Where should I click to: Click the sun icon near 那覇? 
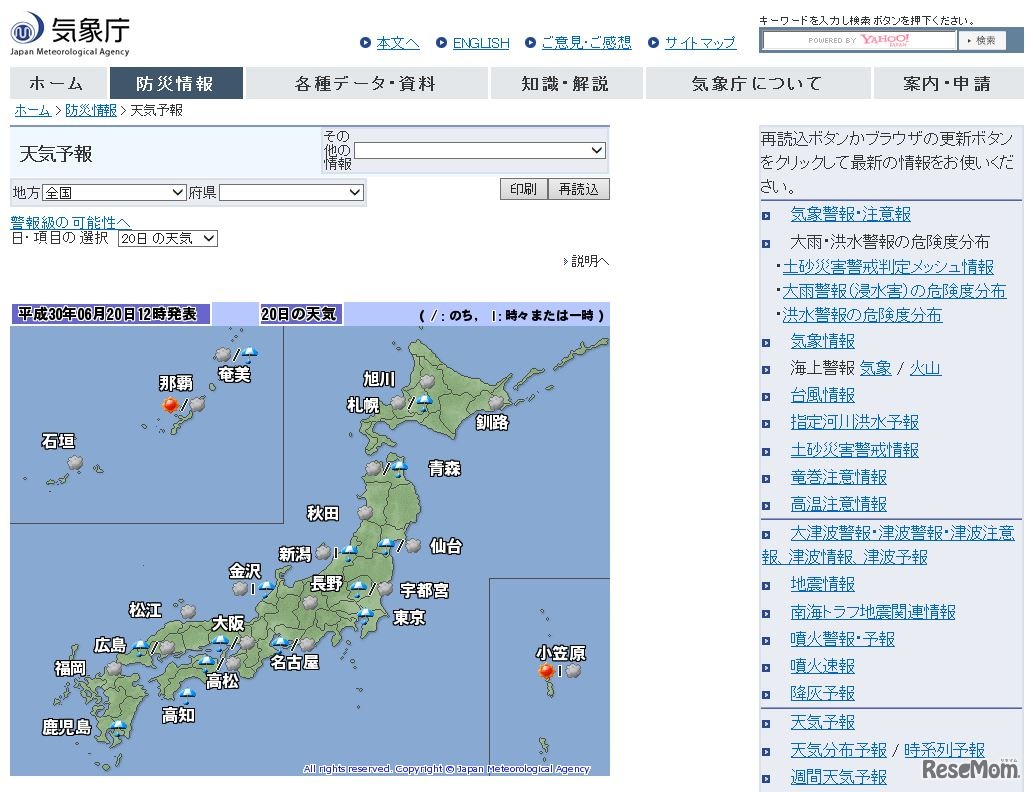click(170, 404)
